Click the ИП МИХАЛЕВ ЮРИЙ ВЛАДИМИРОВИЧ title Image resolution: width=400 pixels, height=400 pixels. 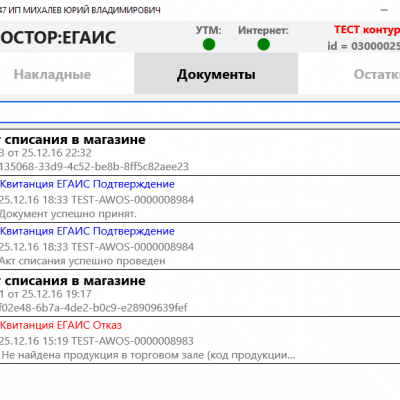pos(84,10)
